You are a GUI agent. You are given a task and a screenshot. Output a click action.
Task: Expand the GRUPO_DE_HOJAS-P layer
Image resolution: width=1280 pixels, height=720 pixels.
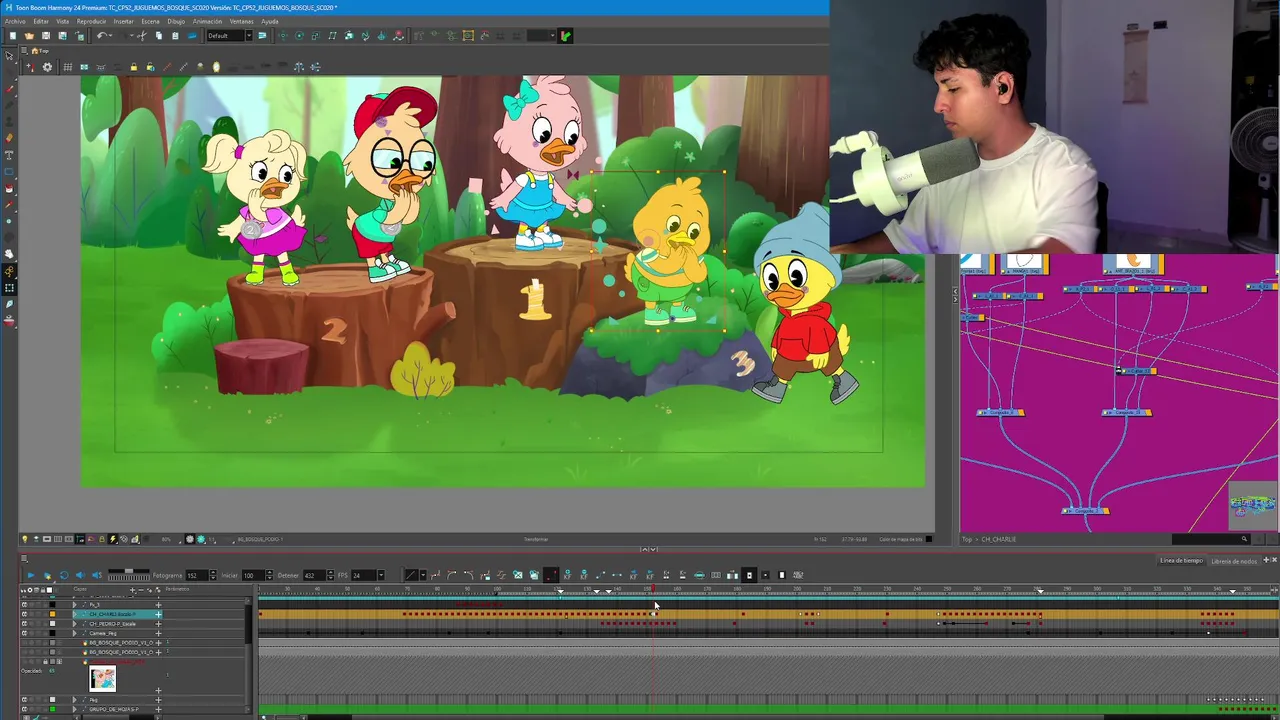[74, 709]
